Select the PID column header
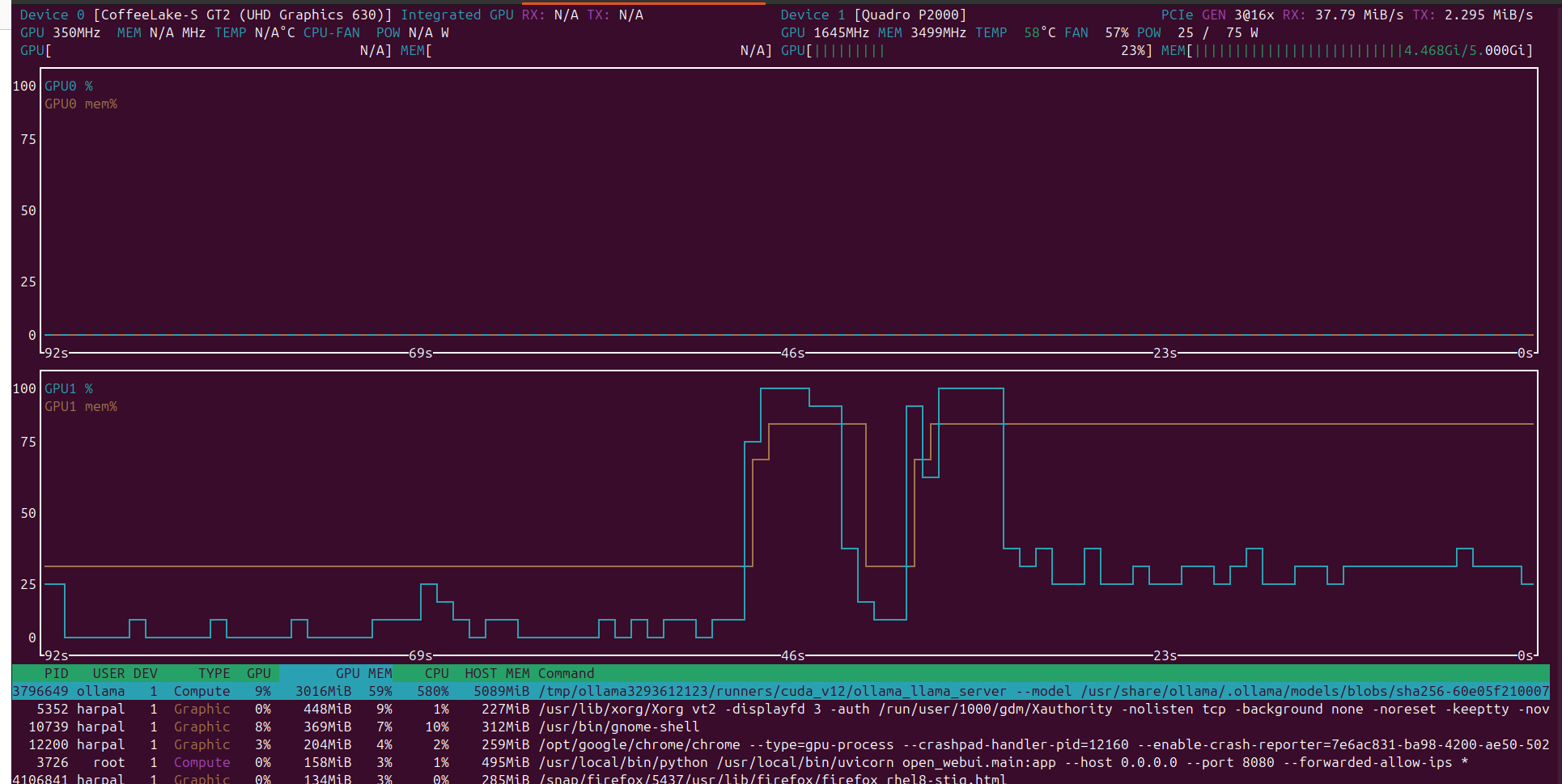 [x=51, y=673]
